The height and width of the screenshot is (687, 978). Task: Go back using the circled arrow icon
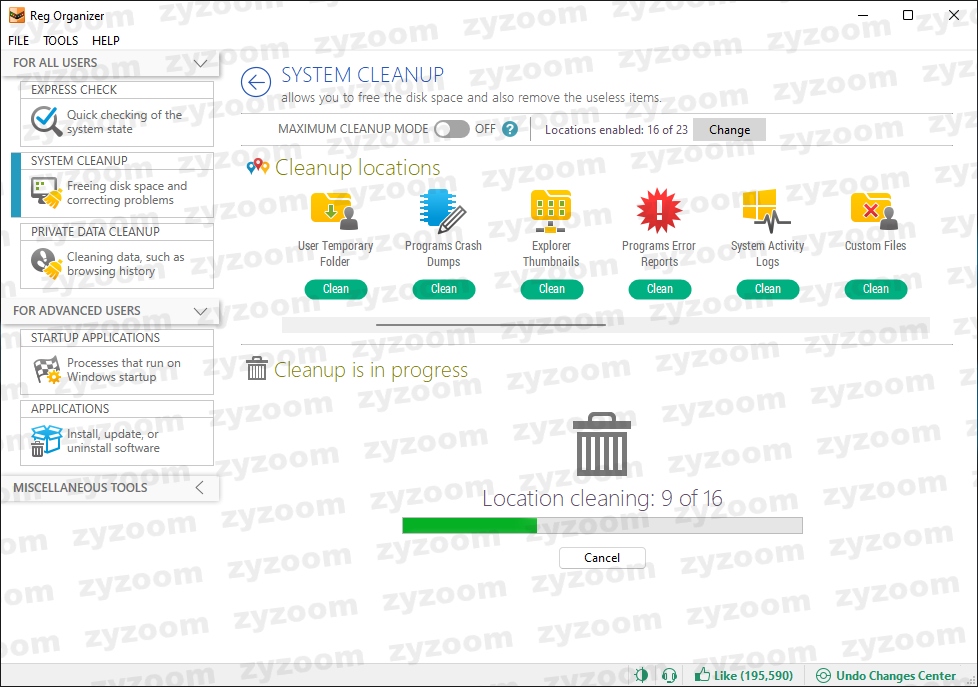(x=256, y=82)
